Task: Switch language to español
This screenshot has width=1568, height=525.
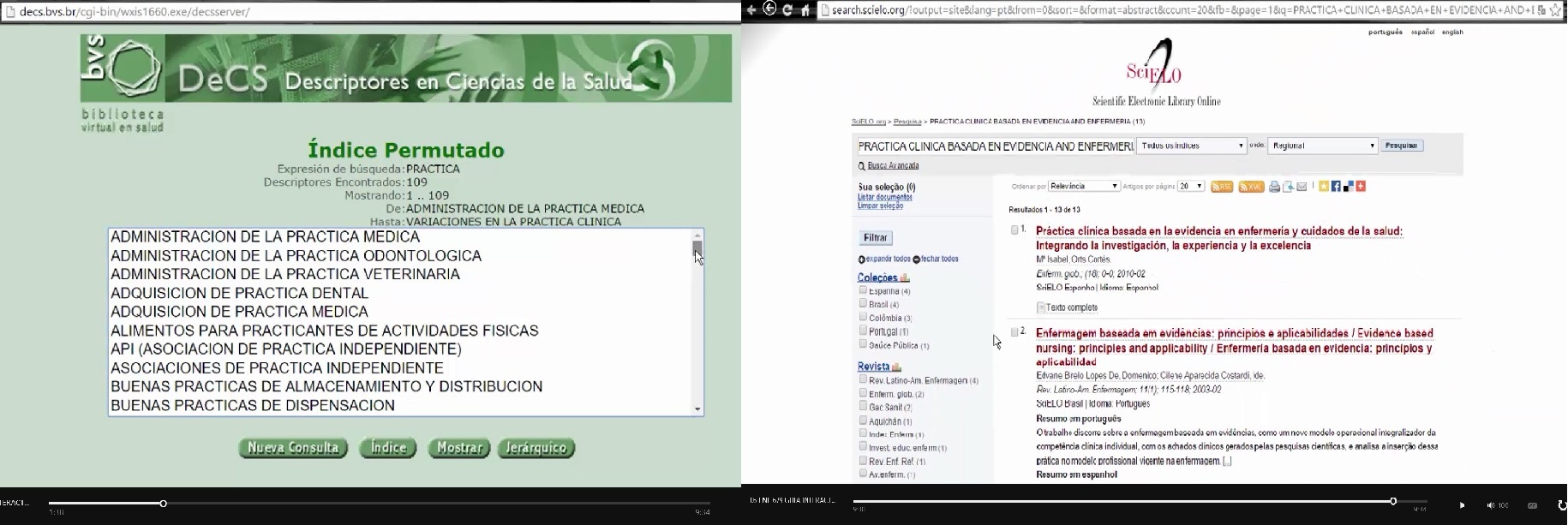Action: [1423, 33]
